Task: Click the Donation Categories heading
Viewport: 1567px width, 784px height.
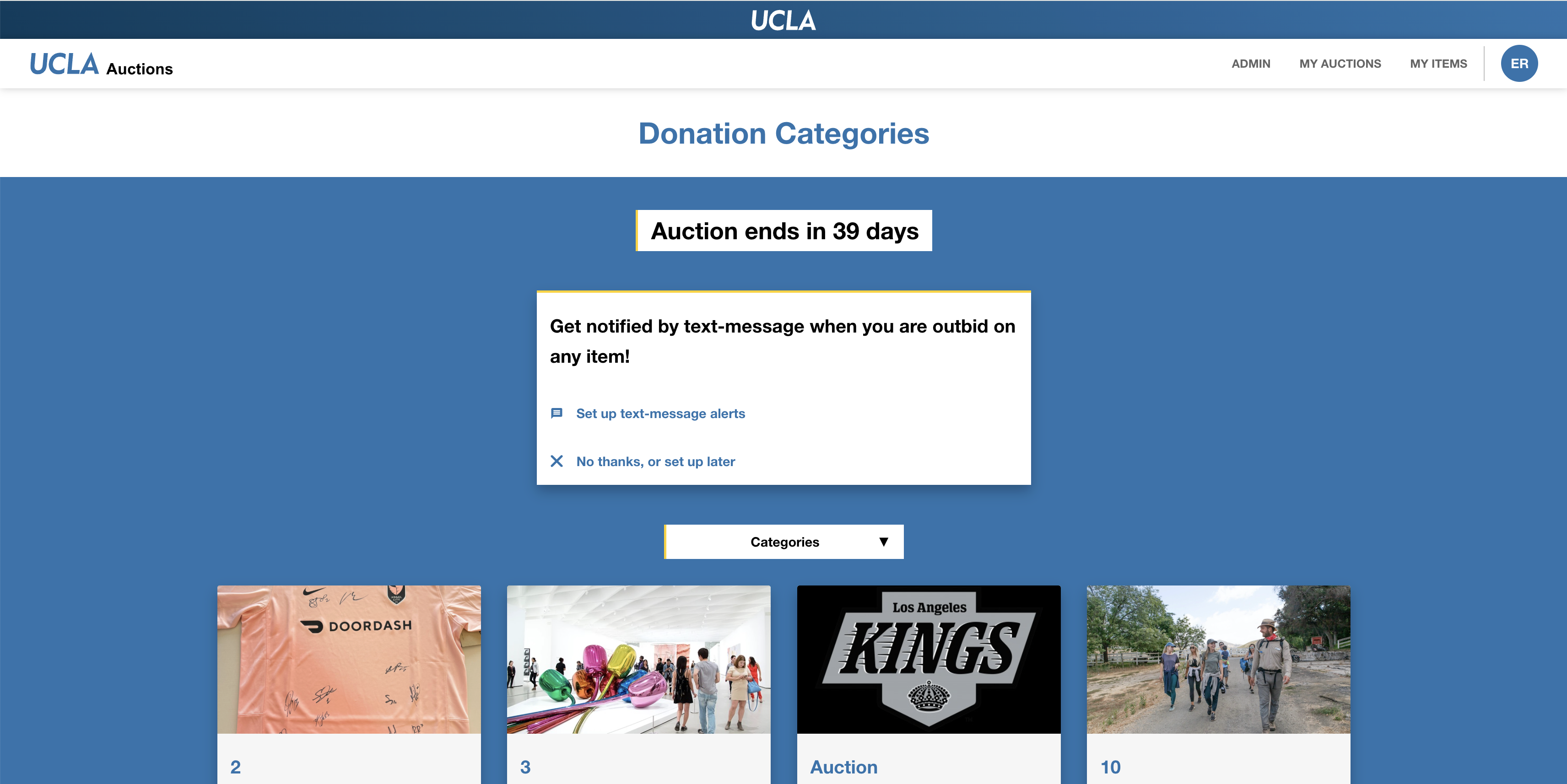Action: click(x=783, y=133)
